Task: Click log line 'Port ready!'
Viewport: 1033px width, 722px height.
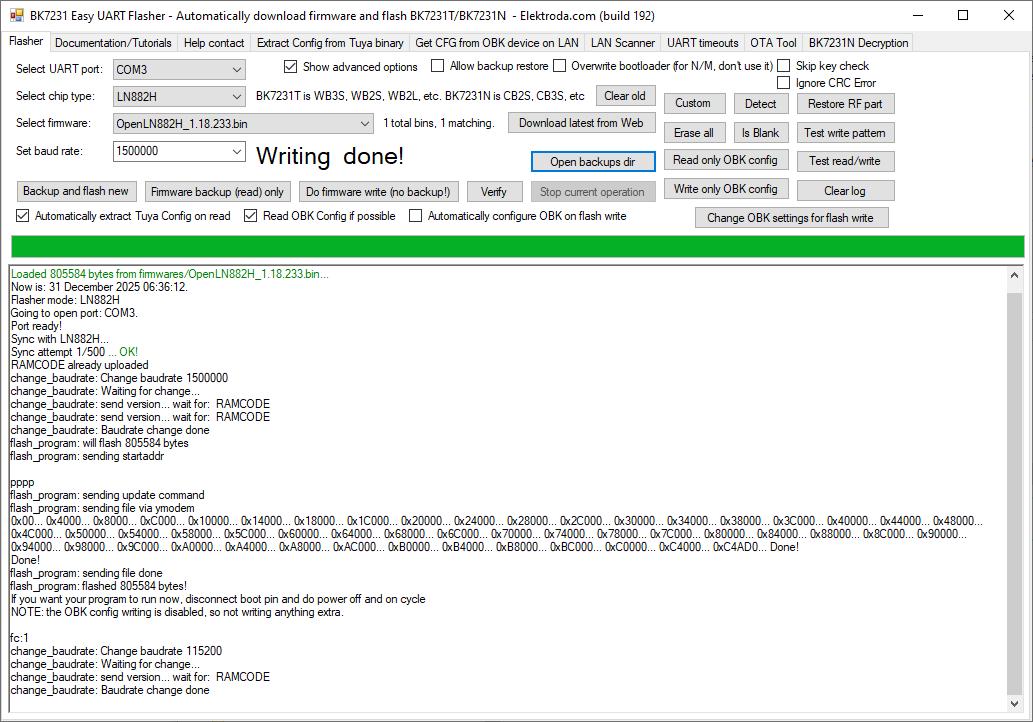Action: tap(36, 326)
